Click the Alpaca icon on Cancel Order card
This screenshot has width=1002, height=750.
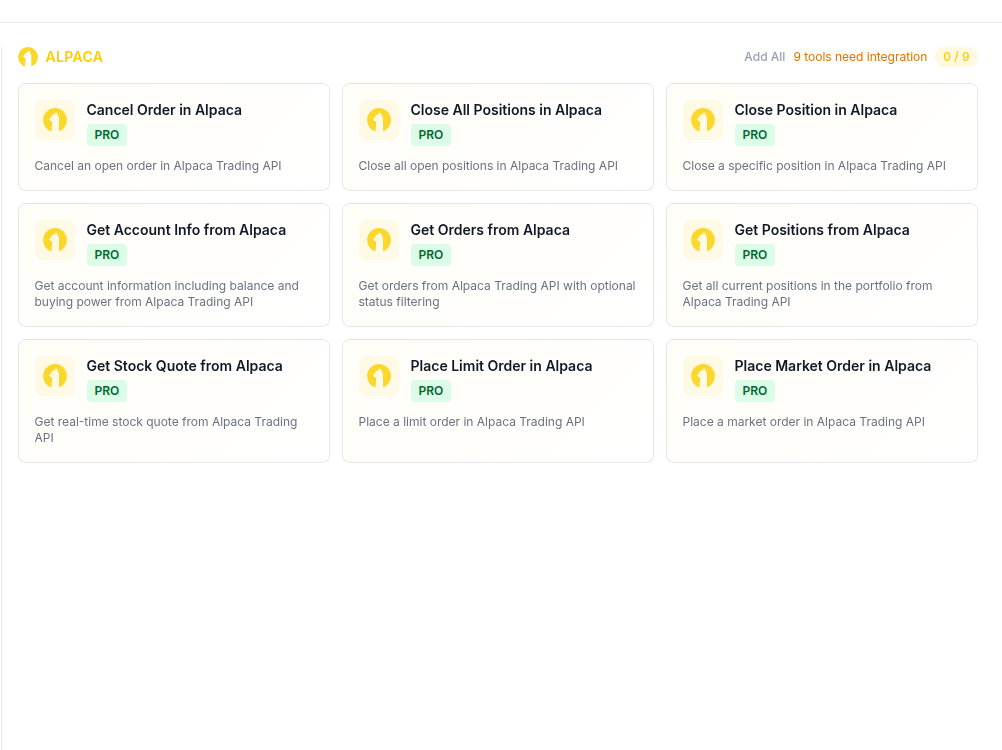(x=55, y=119)
